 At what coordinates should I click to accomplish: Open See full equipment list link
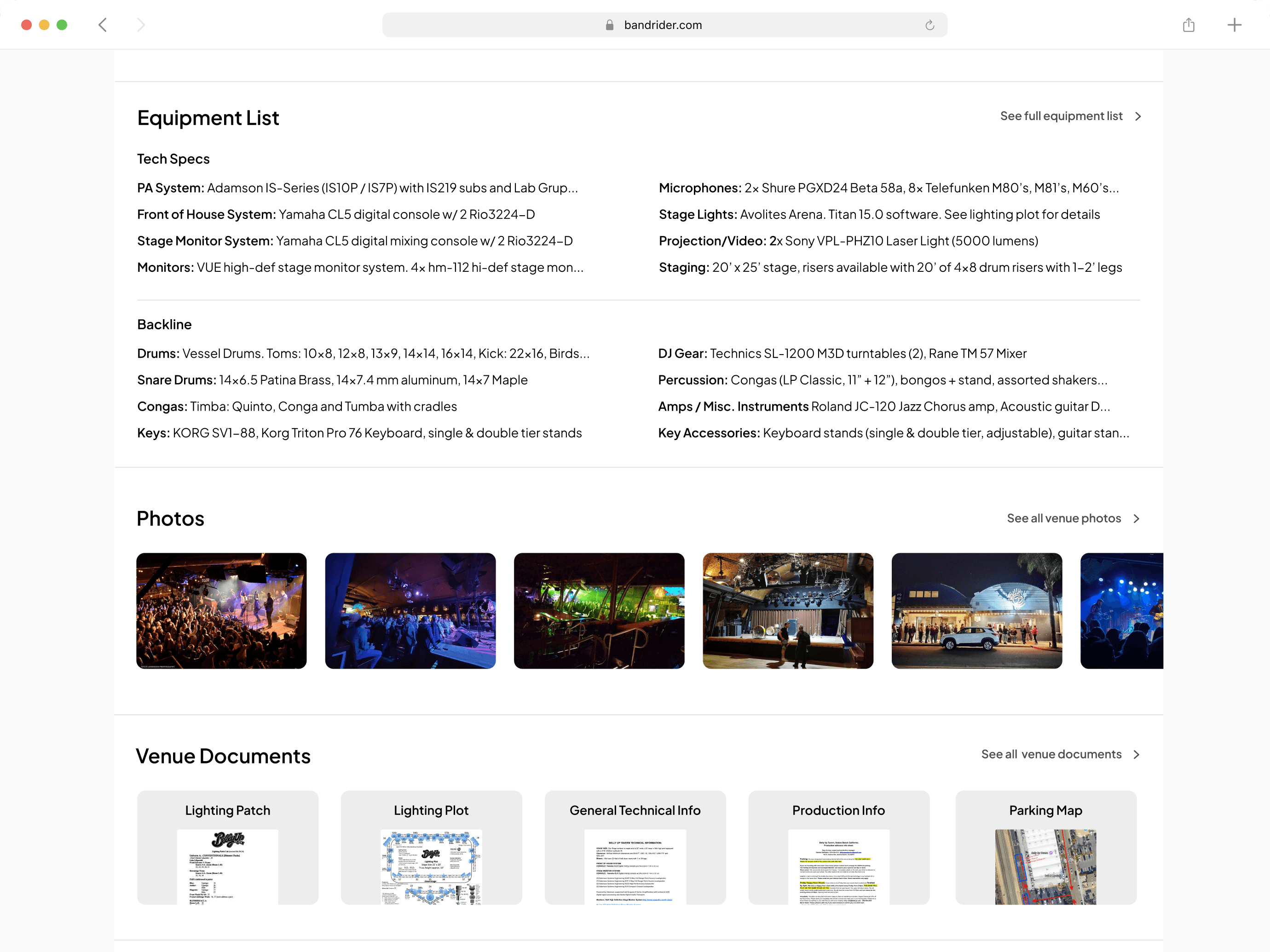1061,116
